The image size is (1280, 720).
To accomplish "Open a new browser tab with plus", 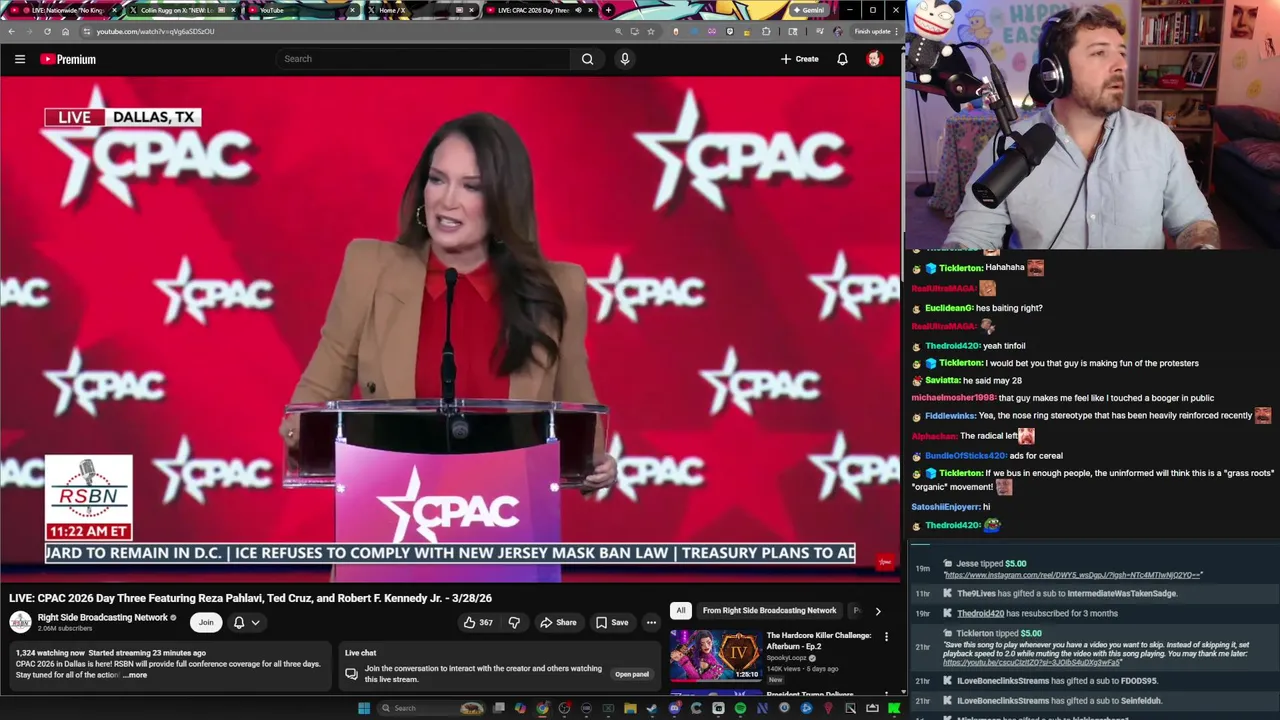I will [608, 10].
